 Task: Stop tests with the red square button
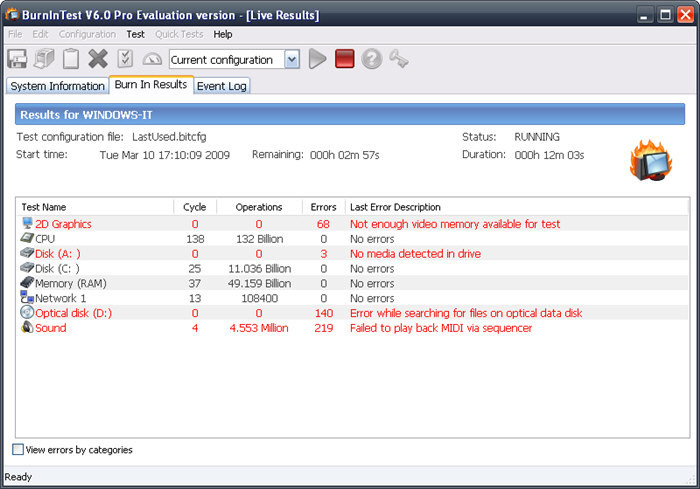tap(345, 59)
